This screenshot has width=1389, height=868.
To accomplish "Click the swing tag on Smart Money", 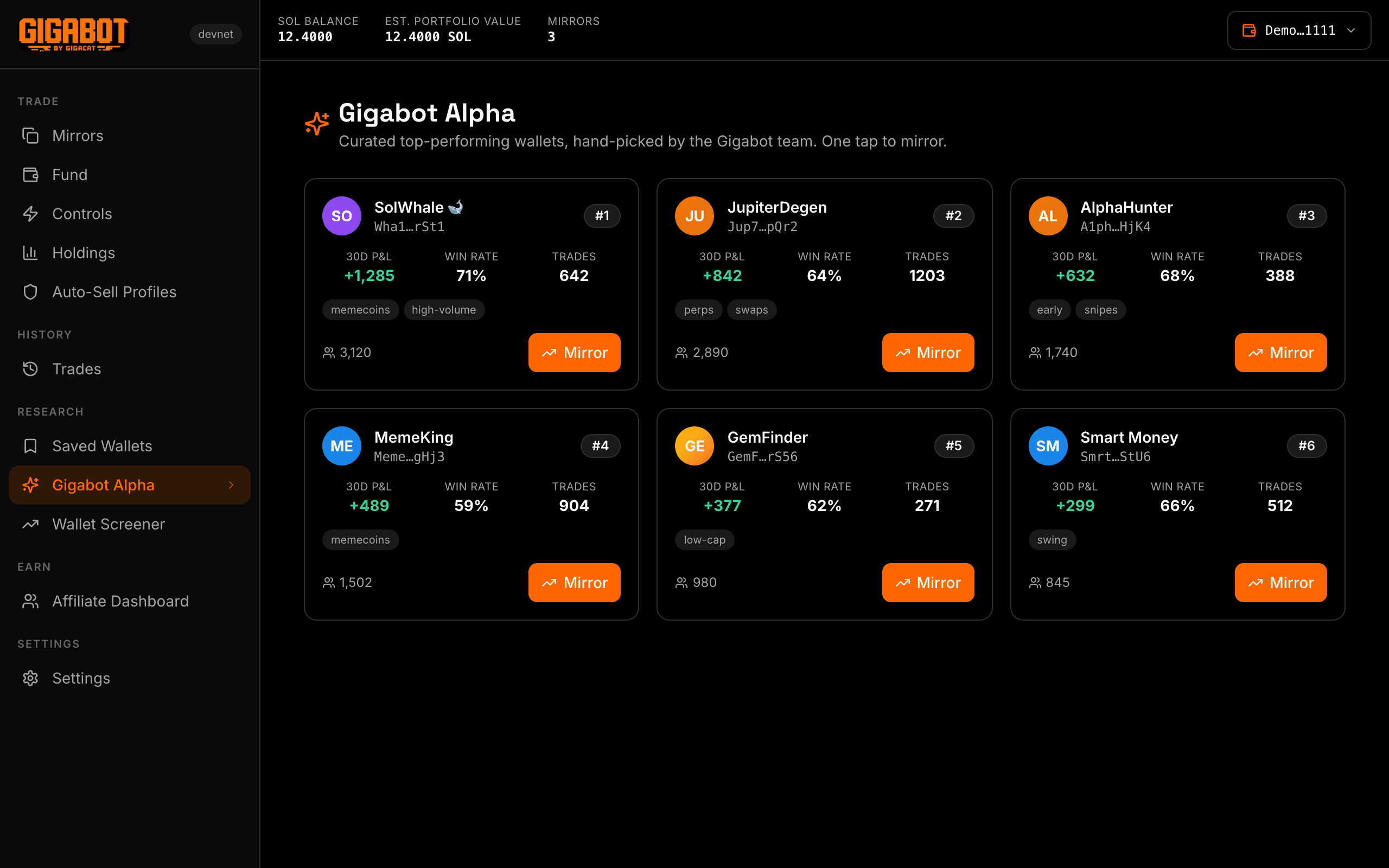I will 1052,540.
